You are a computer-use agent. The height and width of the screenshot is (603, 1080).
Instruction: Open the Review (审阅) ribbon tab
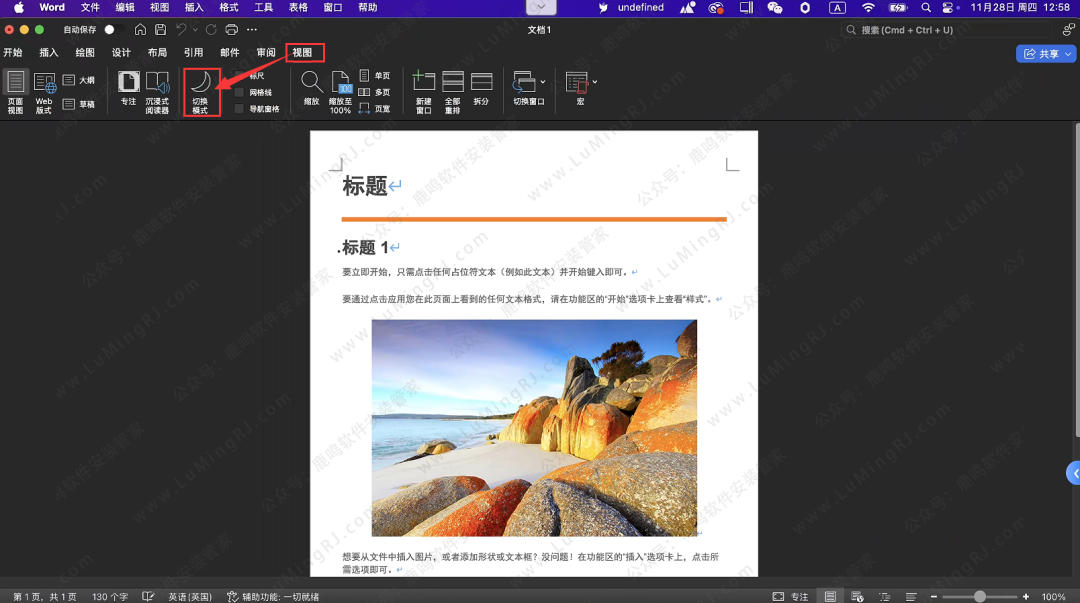(x=266, y=52)
